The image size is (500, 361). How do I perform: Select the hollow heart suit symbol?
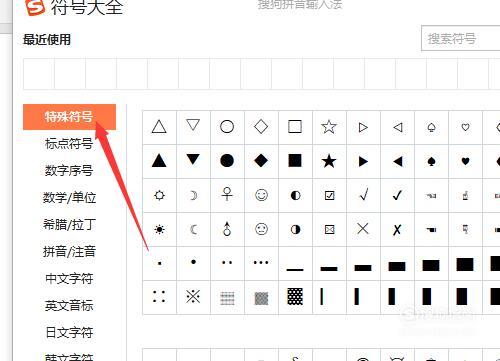(466, 127)
